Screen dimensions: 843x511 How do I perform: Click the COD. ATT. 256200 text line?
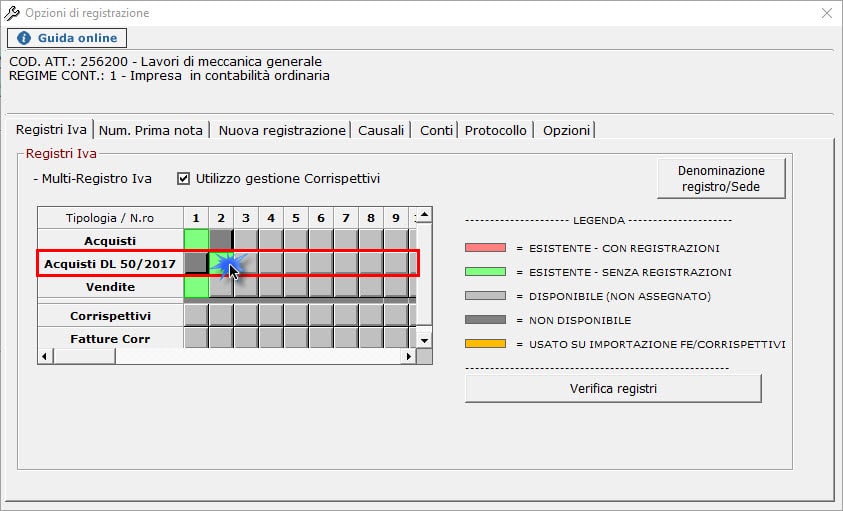(166, 61)
